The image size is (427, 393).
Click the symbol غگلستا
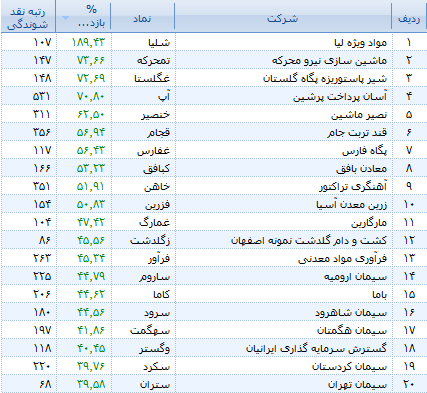click(x=152, y=79)
